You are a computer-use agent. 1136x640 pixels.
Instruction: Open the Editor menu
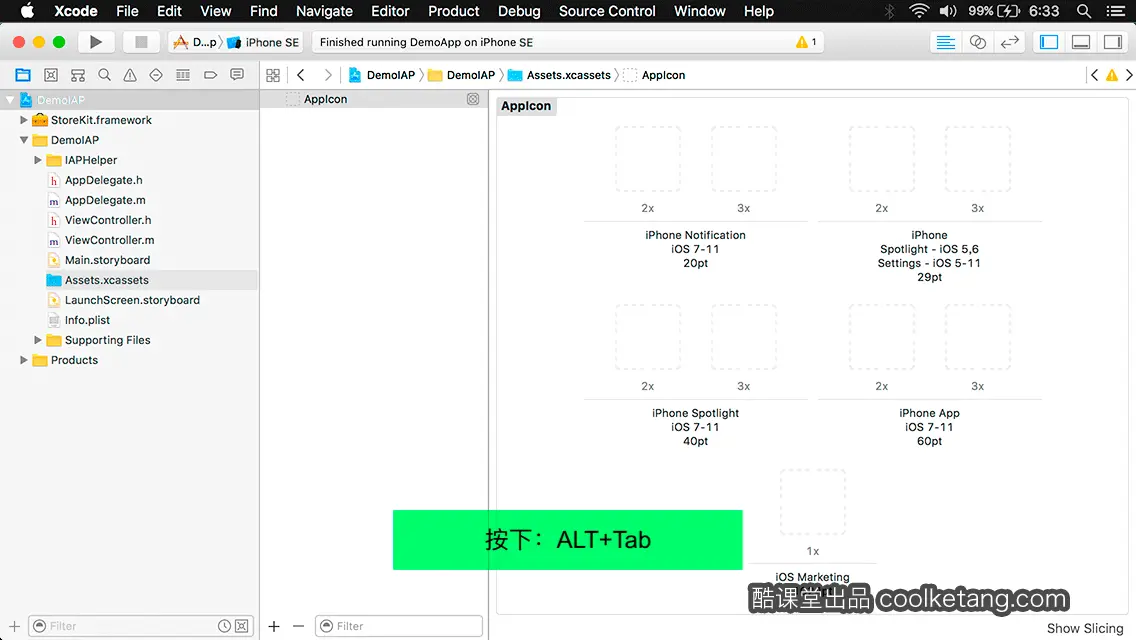tap(390, 11)
